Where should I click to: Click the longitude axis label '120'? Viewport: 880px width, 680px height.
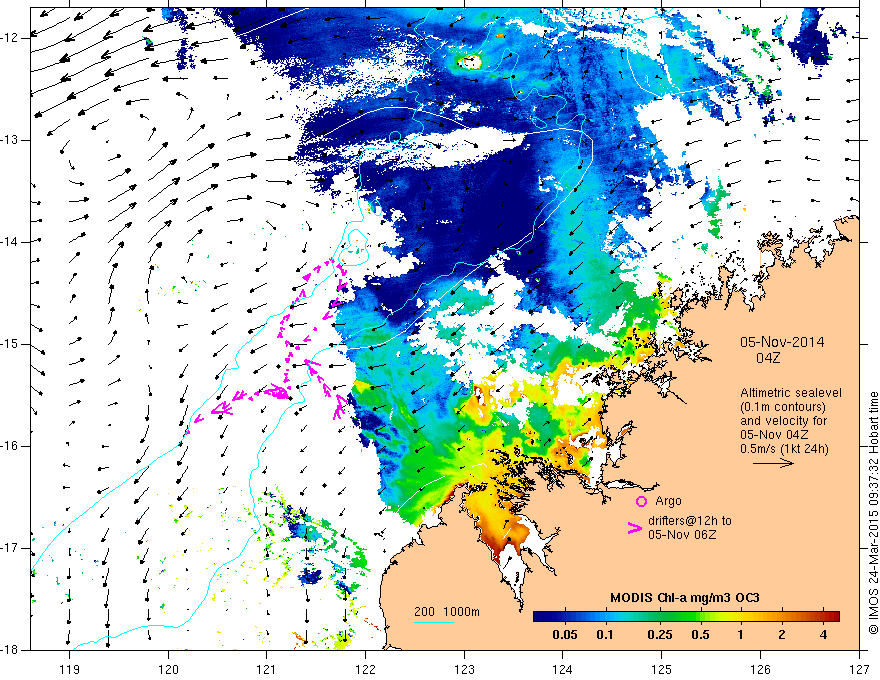pyautogui.click(x=168, y=669)
